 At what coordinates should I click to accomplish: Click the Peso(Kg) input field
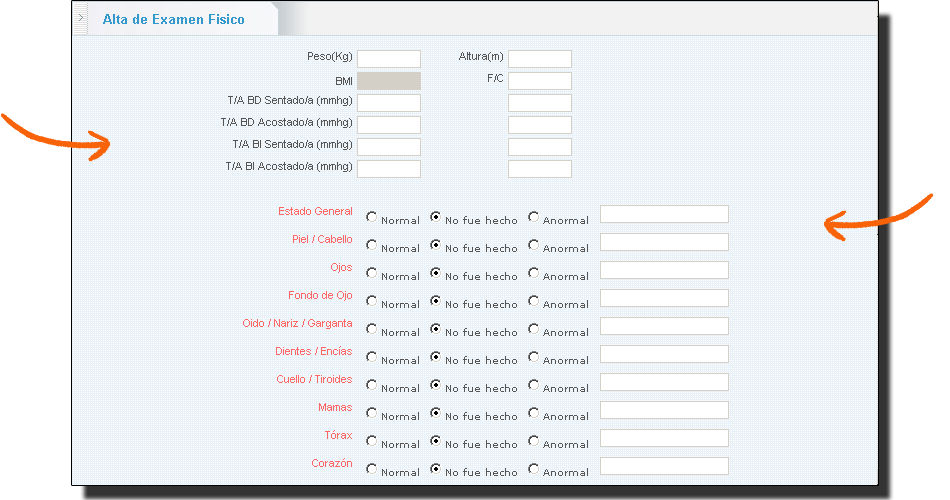tap(388, 59)
